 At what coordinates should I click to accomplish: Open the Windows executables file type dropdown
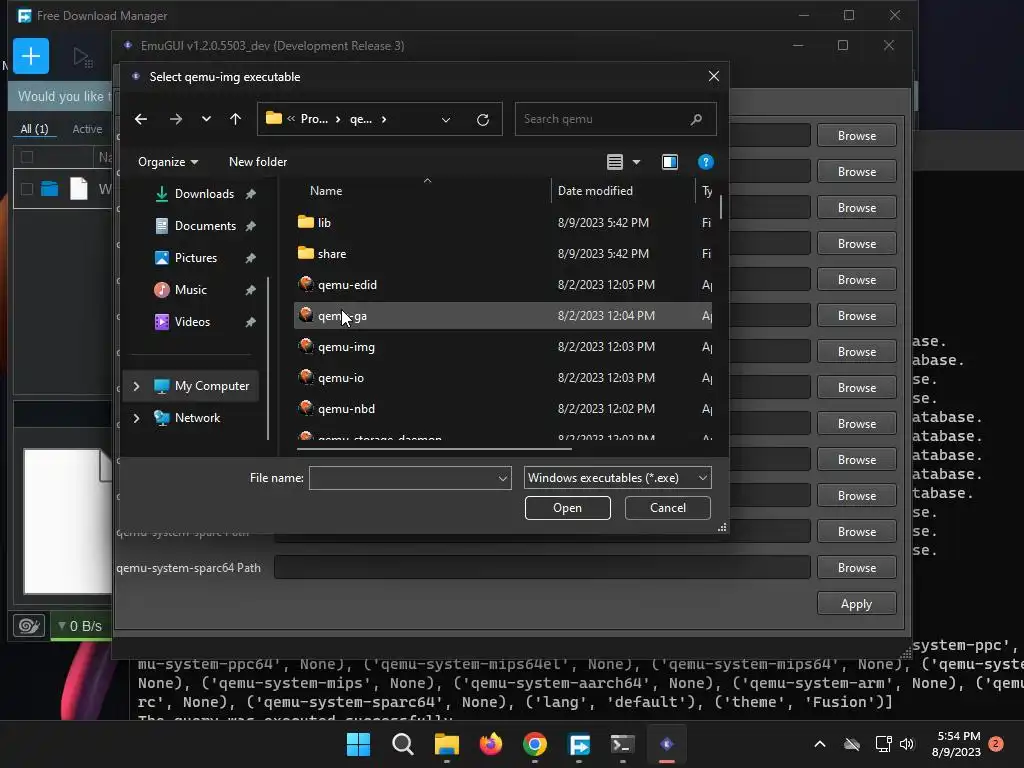click(617, 478)
